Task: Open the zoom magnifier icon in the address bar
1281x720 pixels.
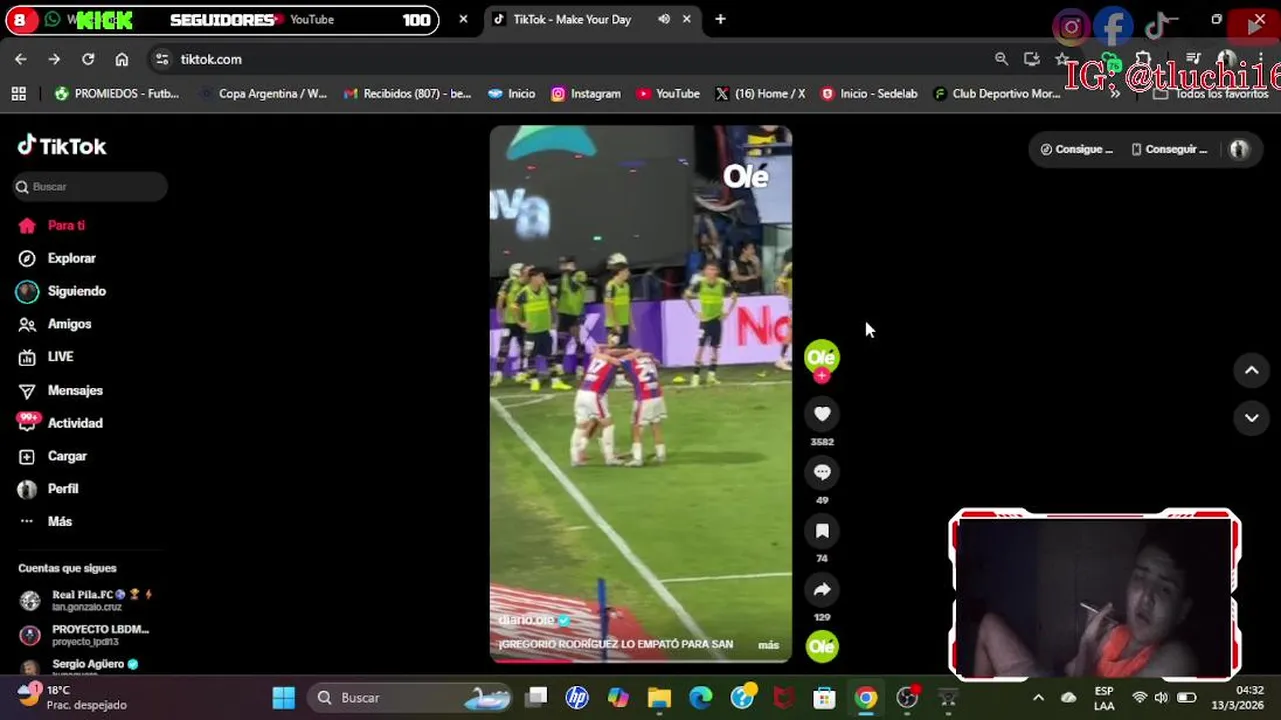Action: [1001, 59]
